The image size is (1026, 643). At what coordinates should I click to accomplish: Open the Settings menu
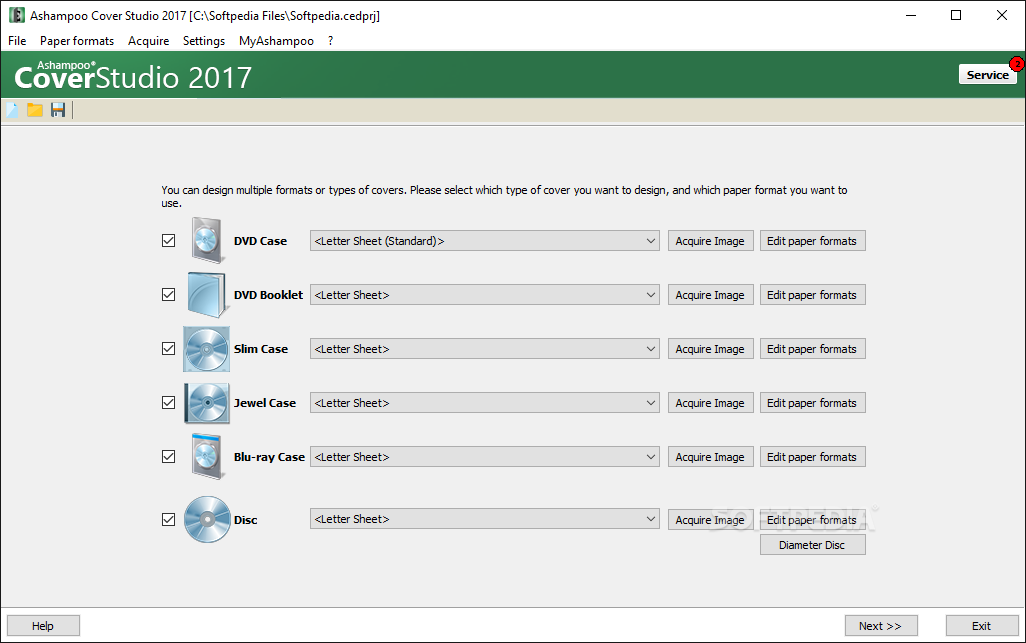click(203, 41)
